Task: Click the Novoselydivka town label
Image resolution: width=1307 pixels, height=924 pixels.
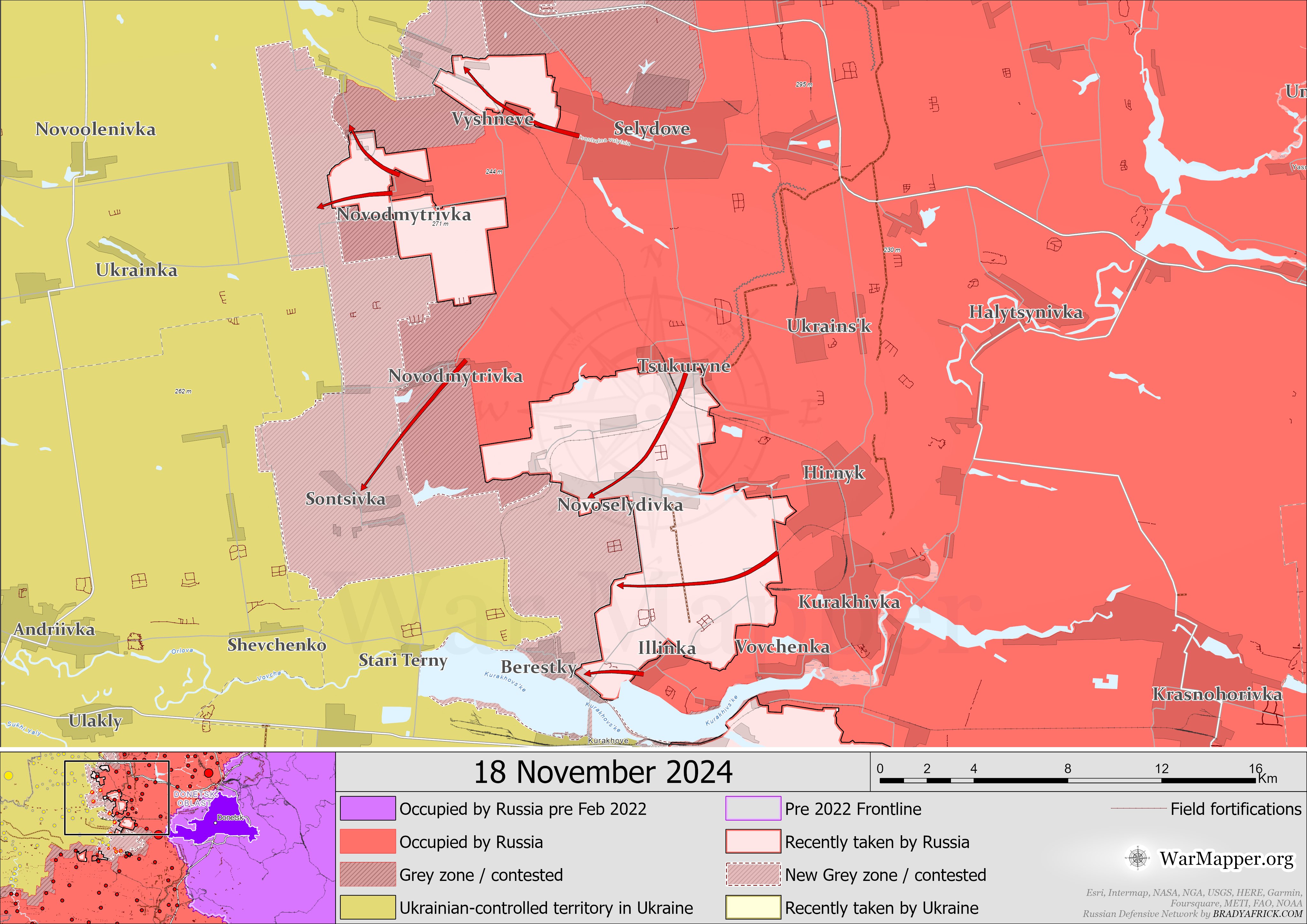Action: pyautogui.click(x=619, y=505)
